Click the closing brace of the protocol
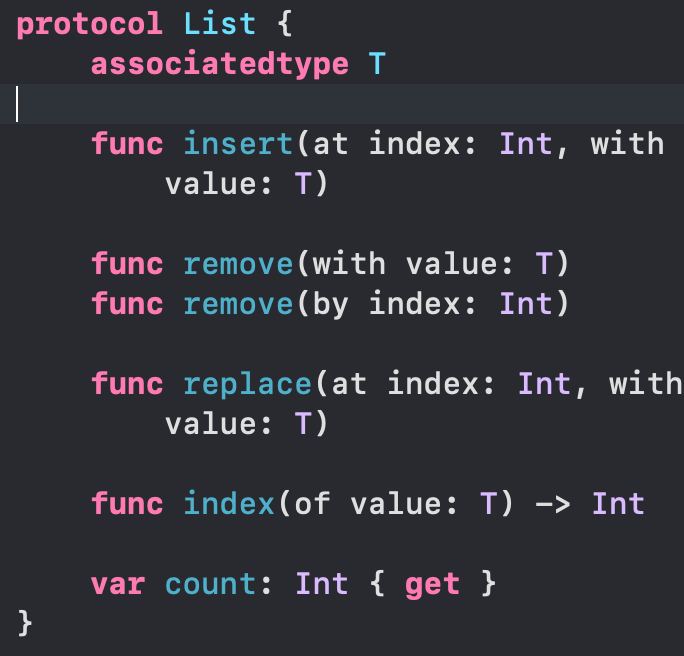Image resolution: width=684 pixels, height=656 pixels. tap(24, 623)
